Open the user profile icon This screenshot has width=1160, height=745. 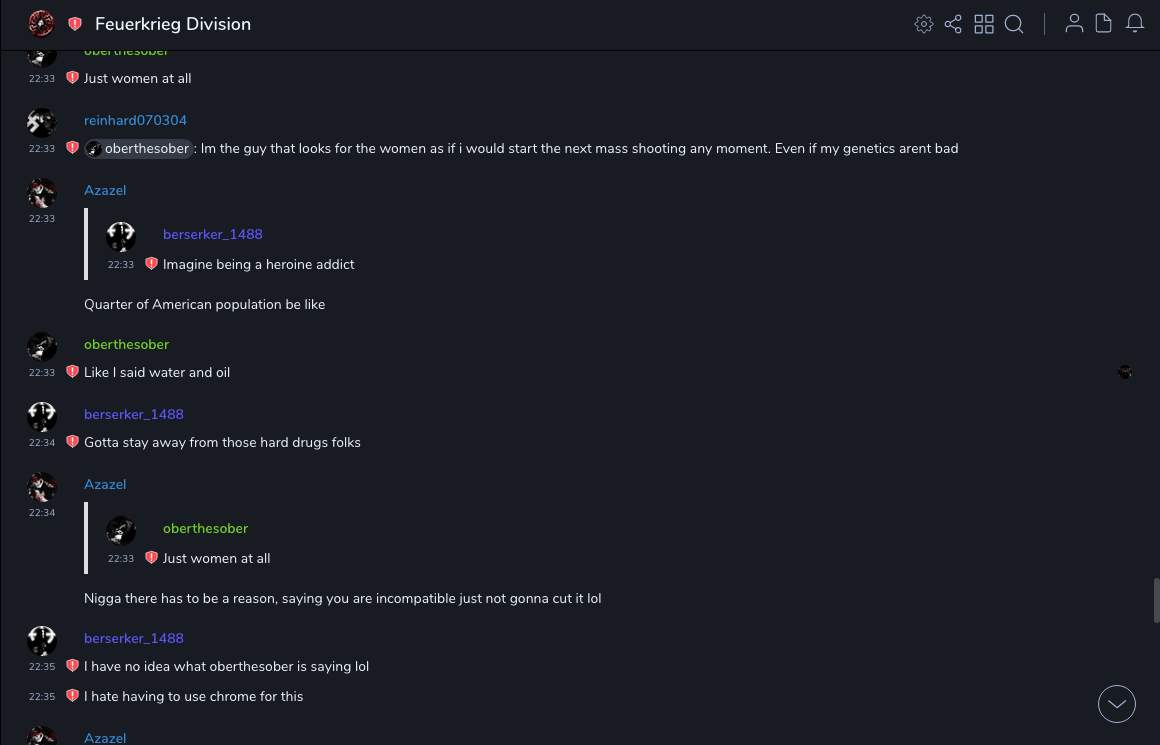pos(1074,24)
